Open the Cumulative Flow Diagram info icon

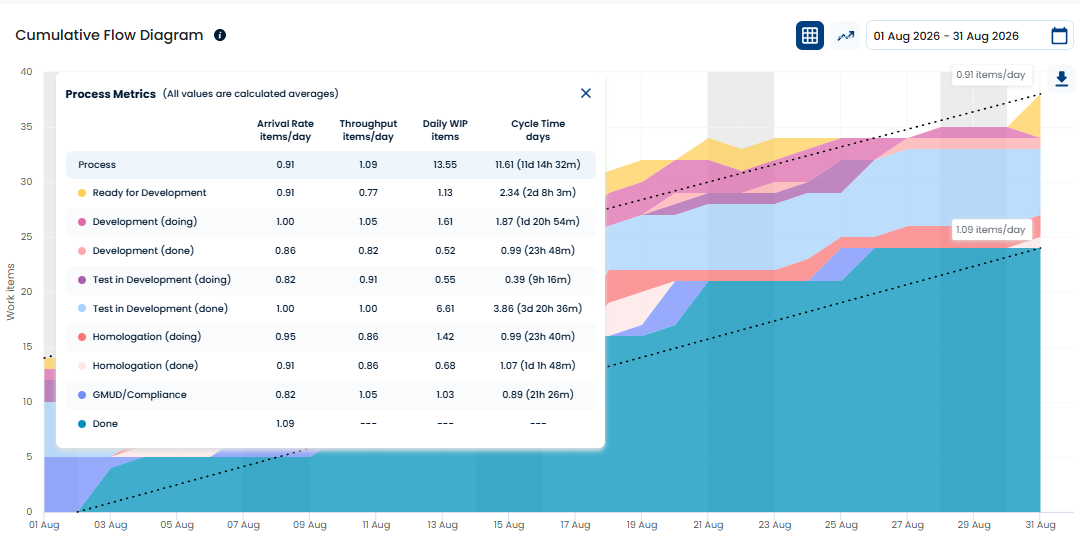pyautogui.click(x=220, y=35)
